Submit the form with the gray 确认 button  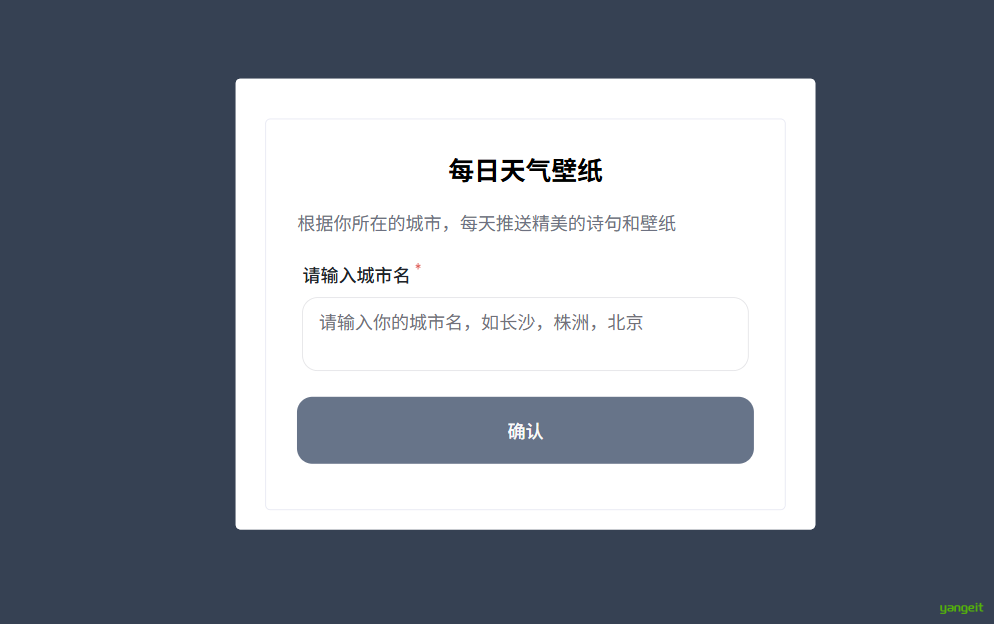pos(525,431)
